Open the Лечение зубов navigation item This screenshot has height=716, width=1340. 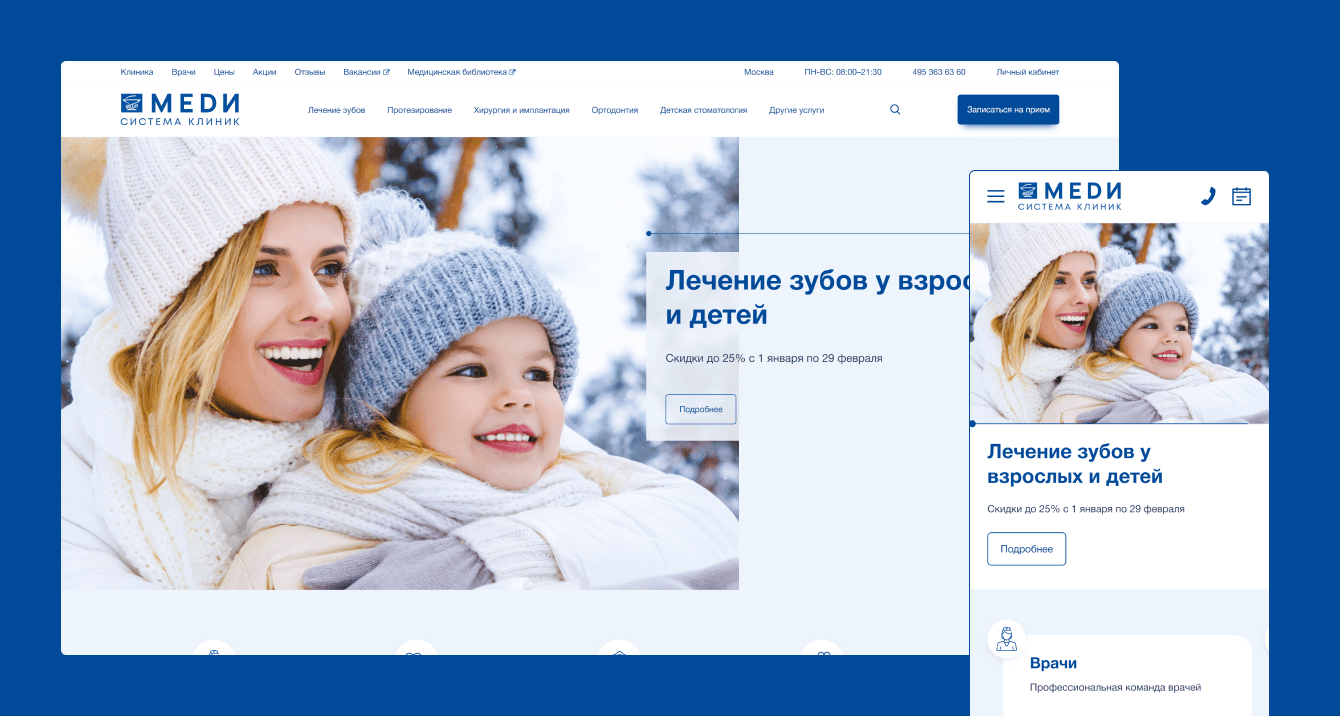336,110
